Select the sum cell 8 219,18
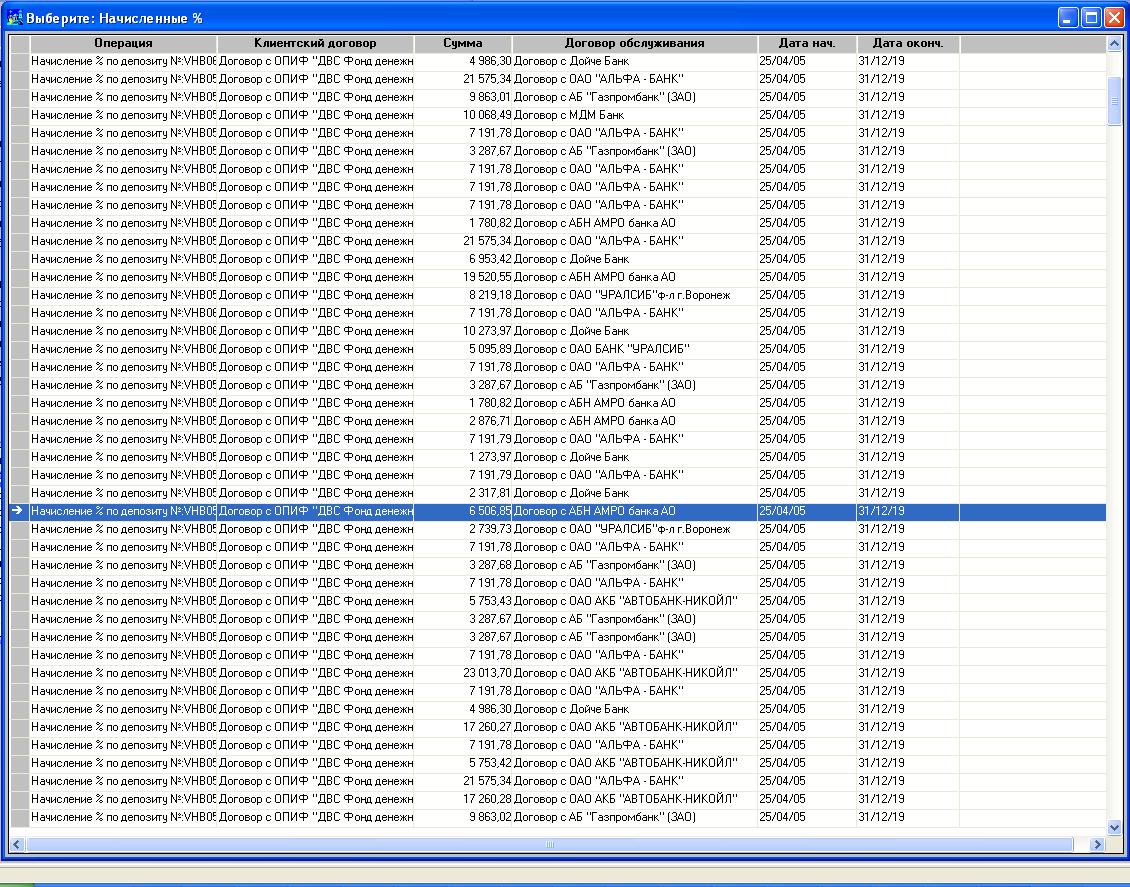1130x887 pixels. click(463, 295)
